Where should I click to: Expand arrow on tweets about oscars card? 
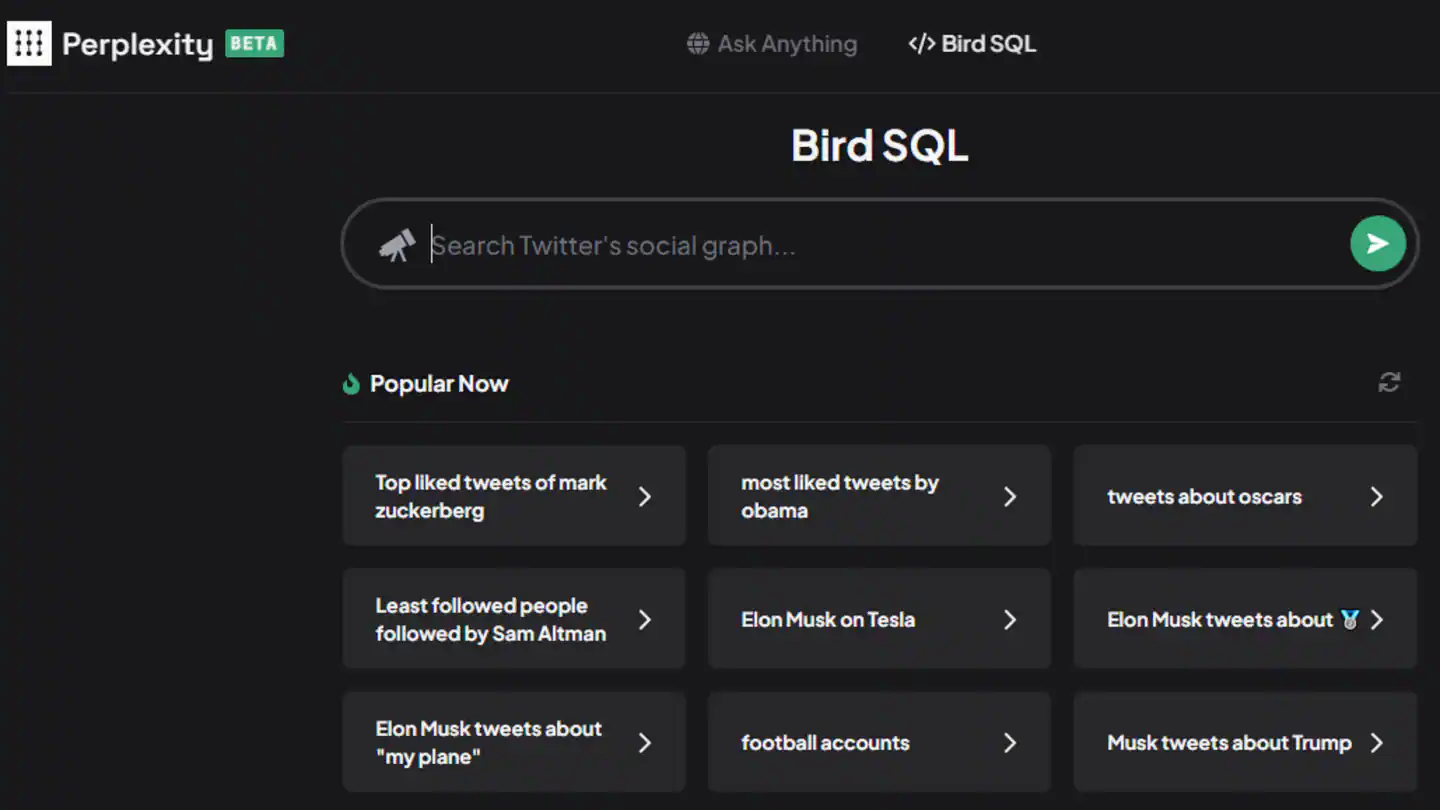[x=1376, y=497]
